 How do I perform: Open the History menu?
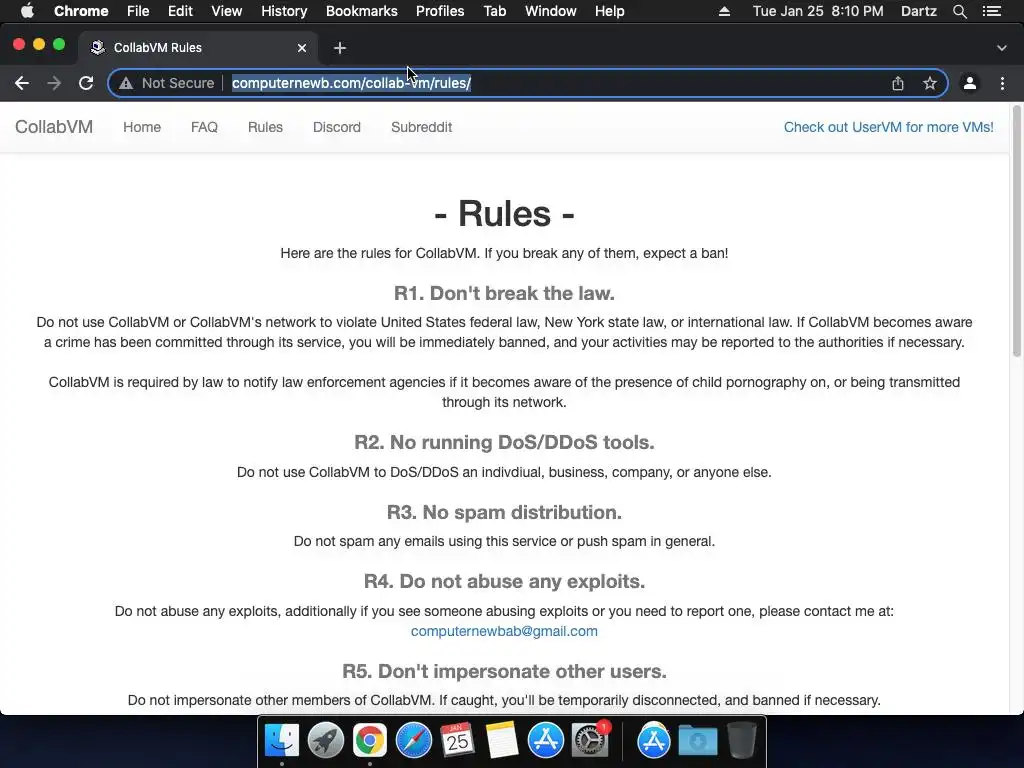284,11
